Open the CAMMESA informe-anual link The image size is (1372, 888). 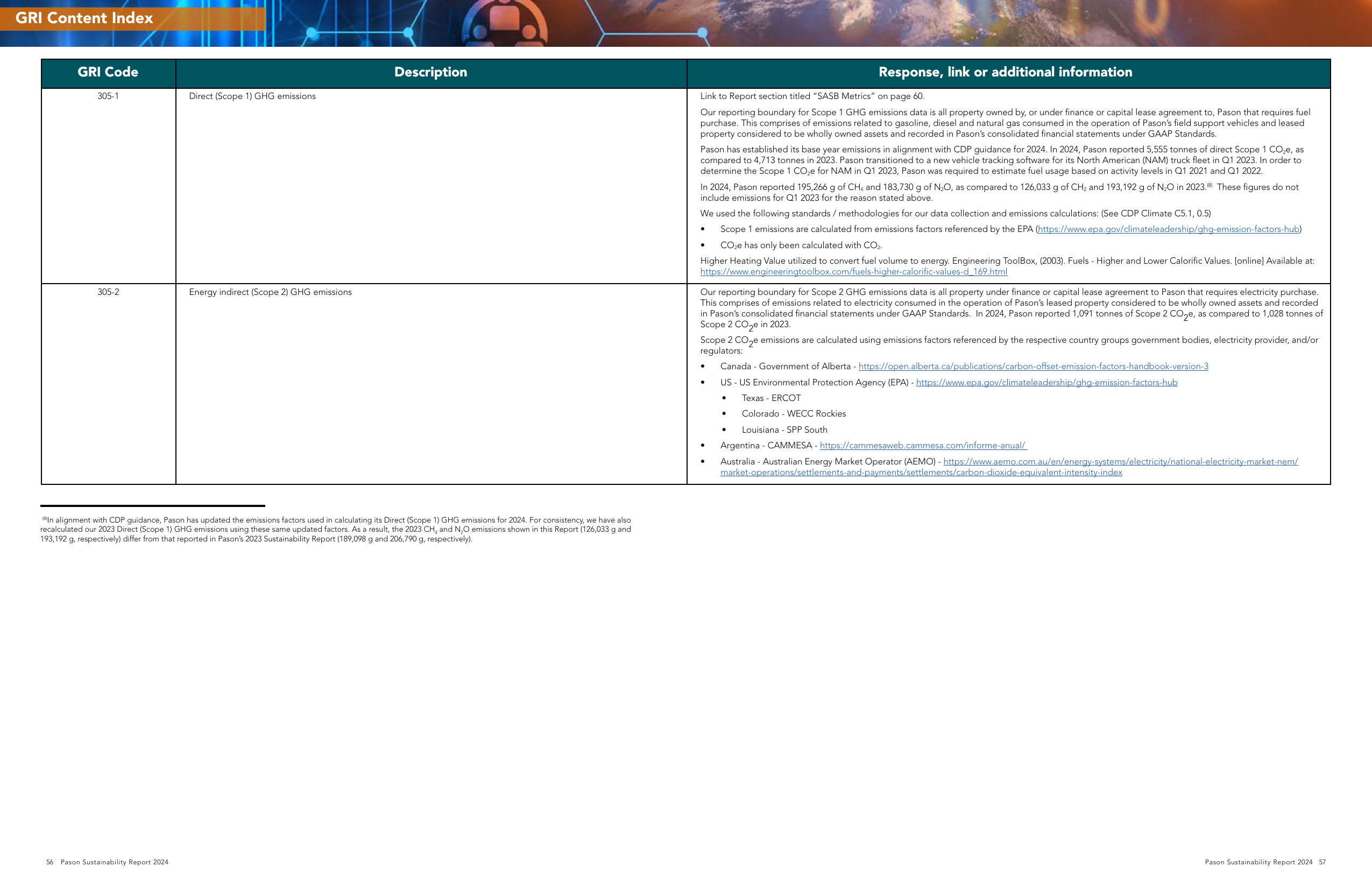tap(923, 446)
